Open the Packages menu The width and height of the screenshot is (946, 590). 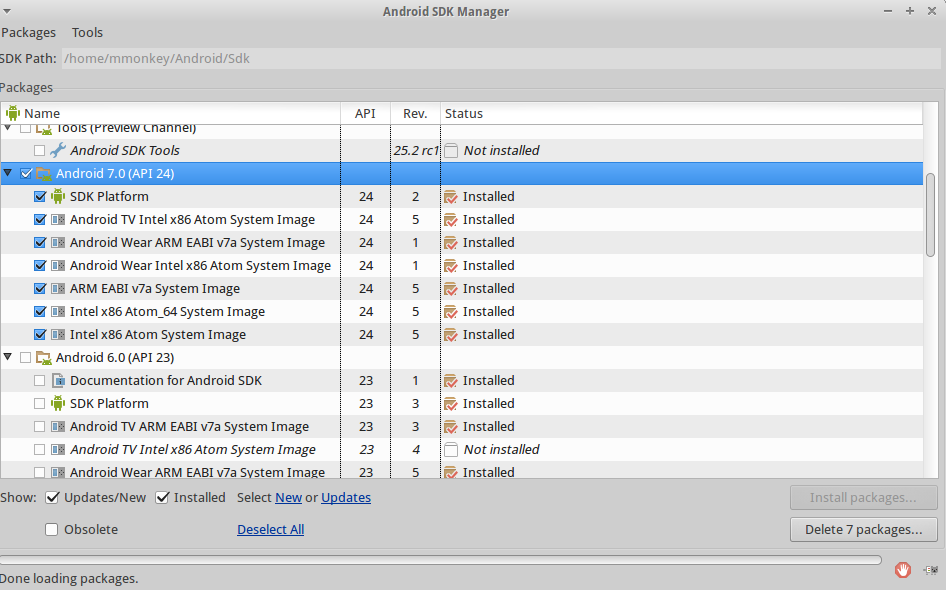(28, 33)
